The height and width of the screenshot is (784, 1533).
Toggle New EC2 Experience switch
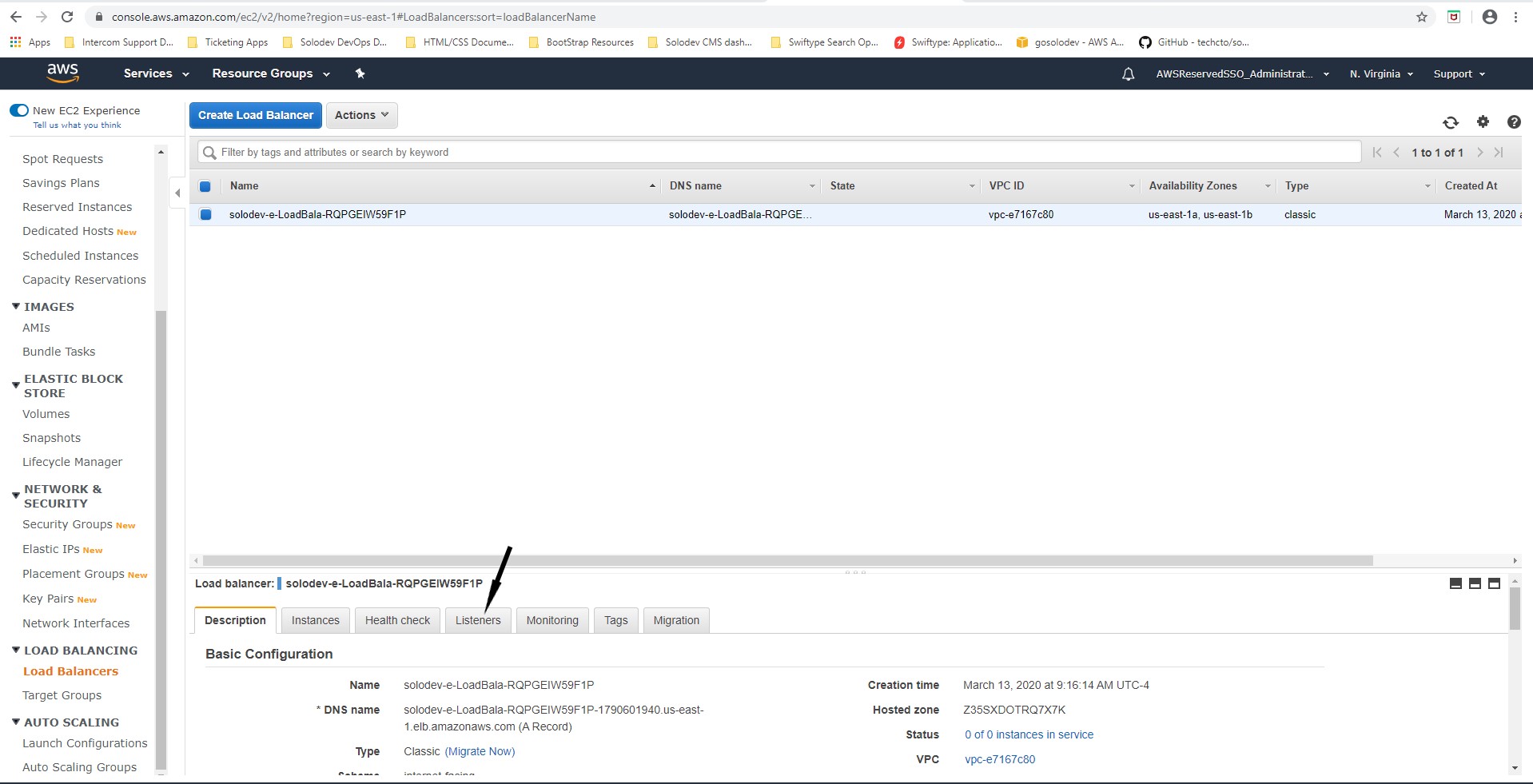[x=19, y=110]
